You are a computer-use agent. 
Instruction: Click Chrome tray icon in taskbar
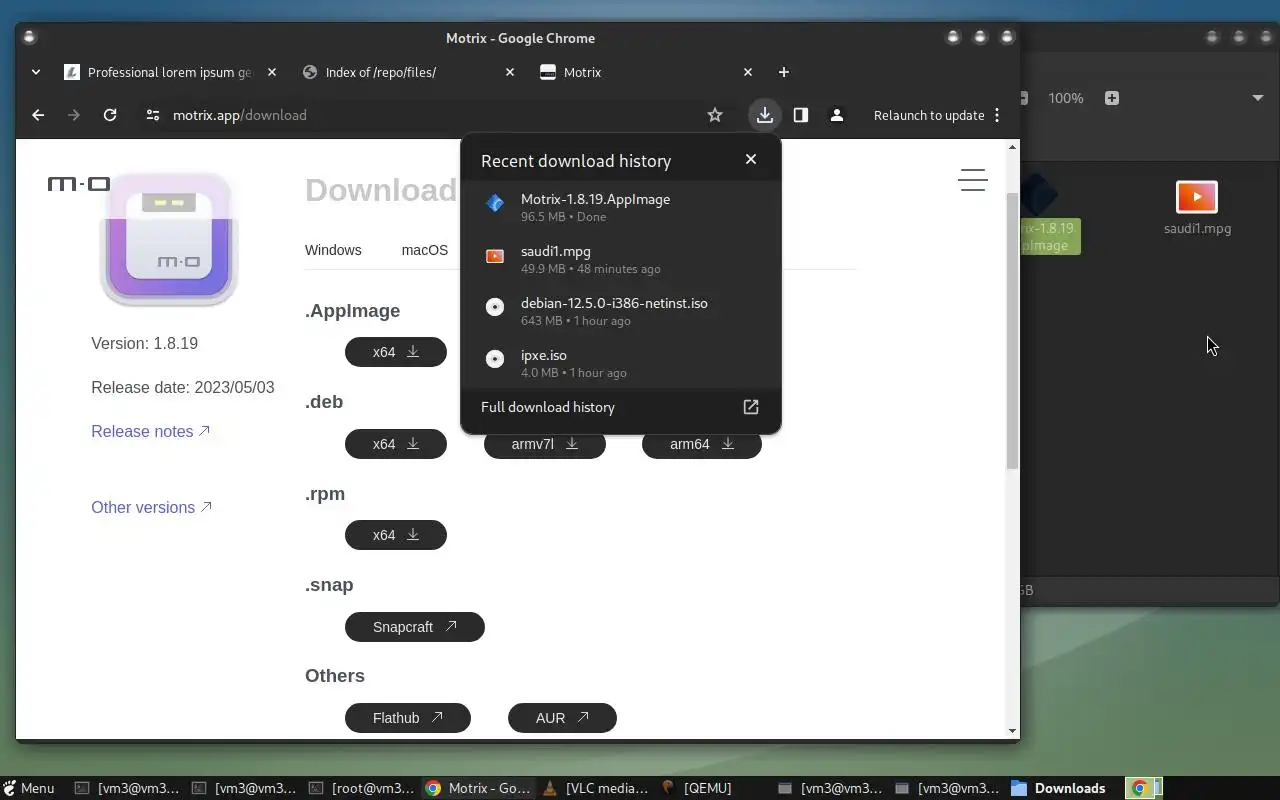click(1139, 788)
